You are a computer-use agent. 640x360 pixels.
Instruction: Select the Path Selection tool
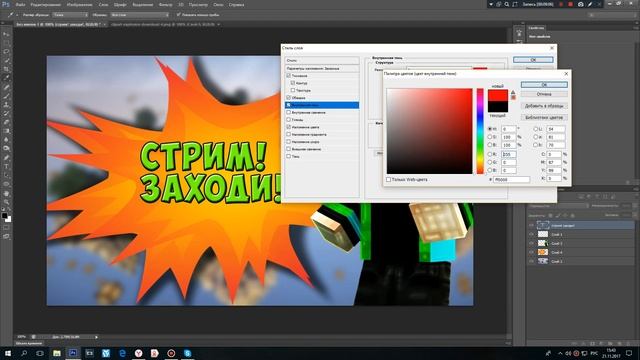click(6, 175)
